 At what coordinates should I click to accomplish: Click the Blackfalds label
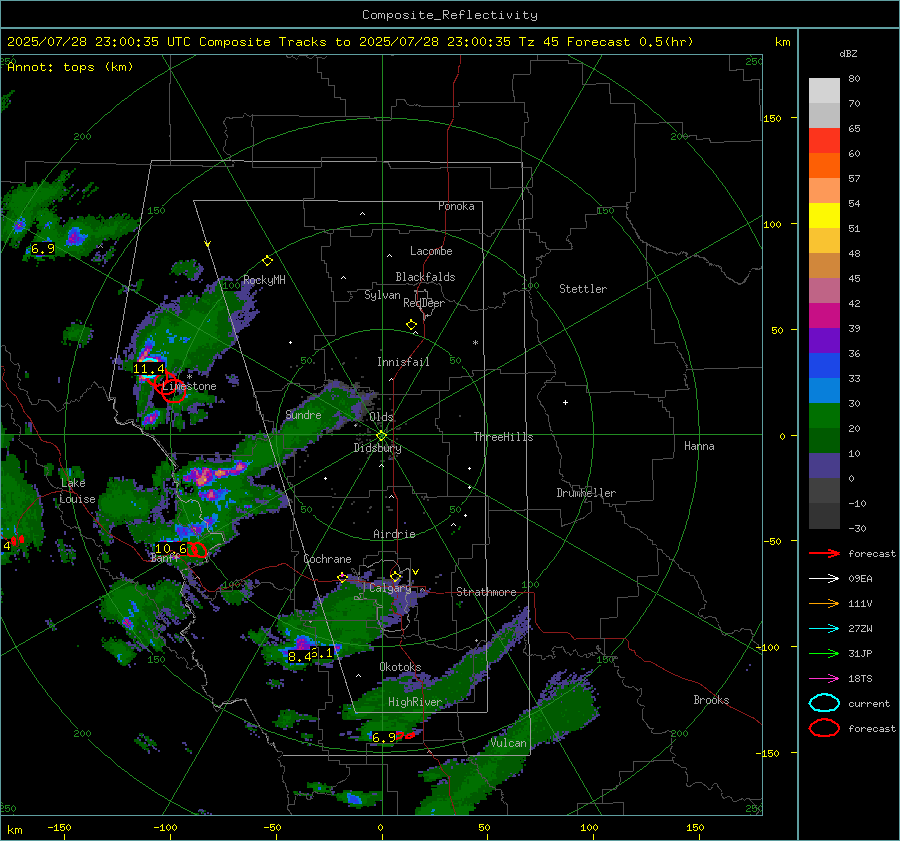click(x=425, y=277)
